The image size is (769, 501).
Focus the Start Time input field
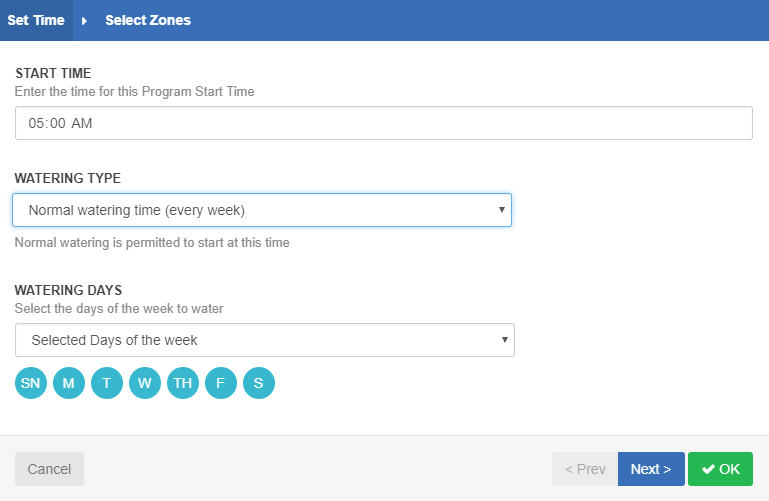point(384,123)
